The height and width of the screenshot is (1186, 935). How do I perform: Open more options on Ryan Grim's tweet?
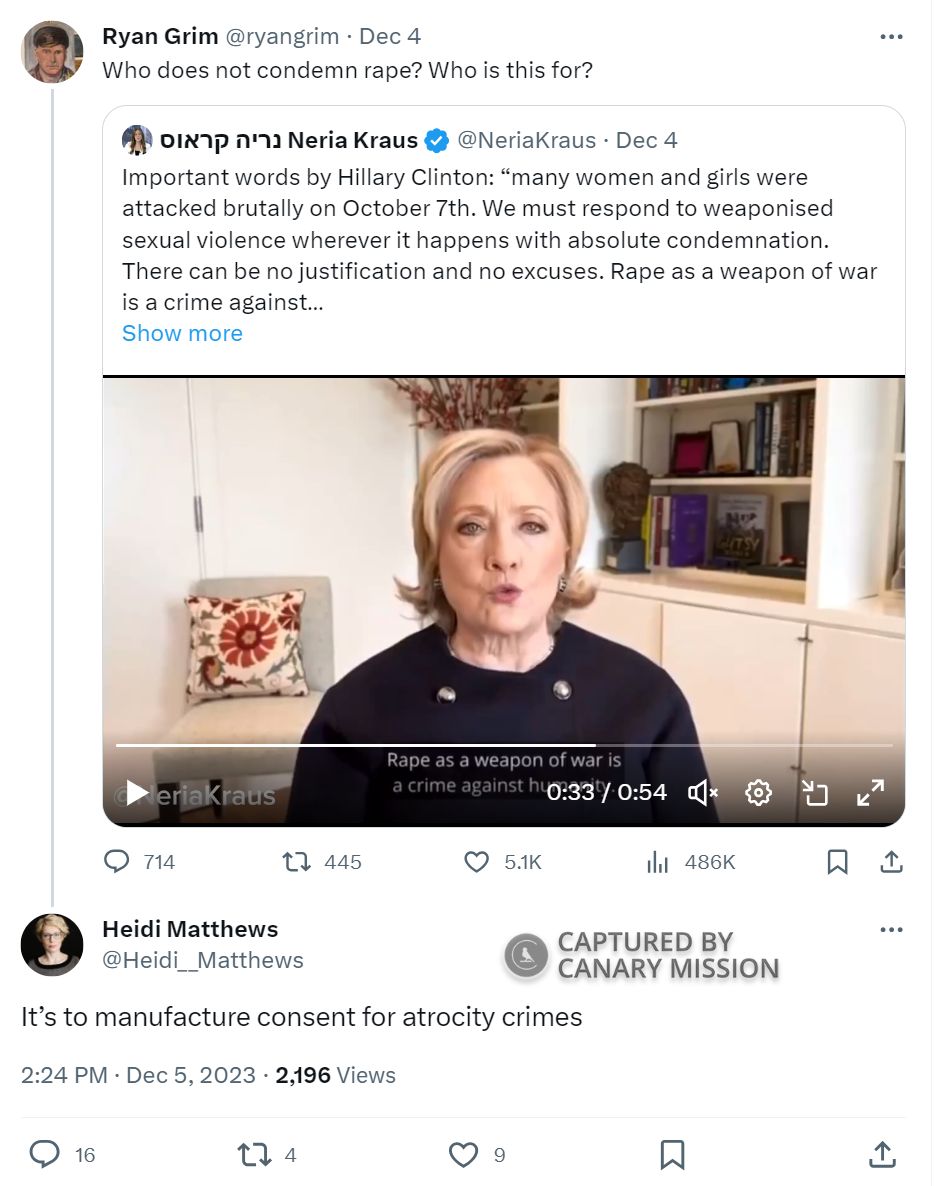pos(891,37)
